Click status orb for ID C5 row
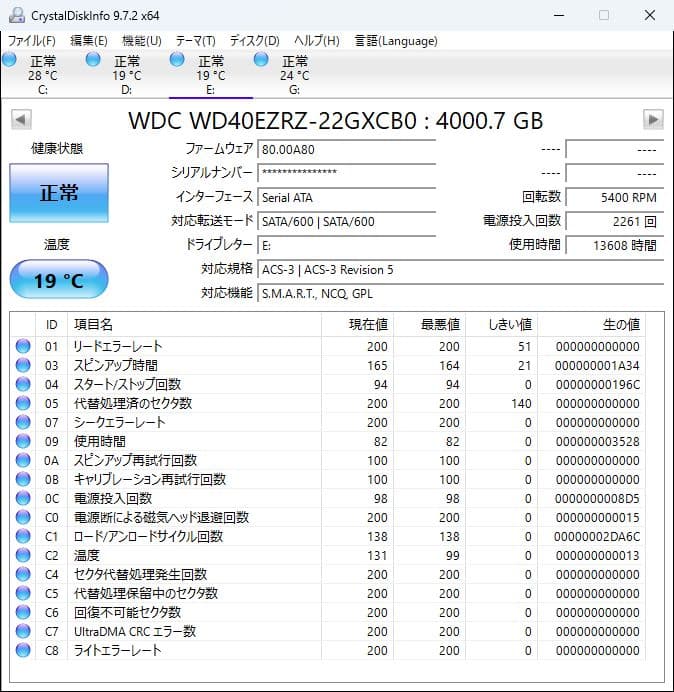674x692 pixels. pyautogui.click(x=23, y=593)
